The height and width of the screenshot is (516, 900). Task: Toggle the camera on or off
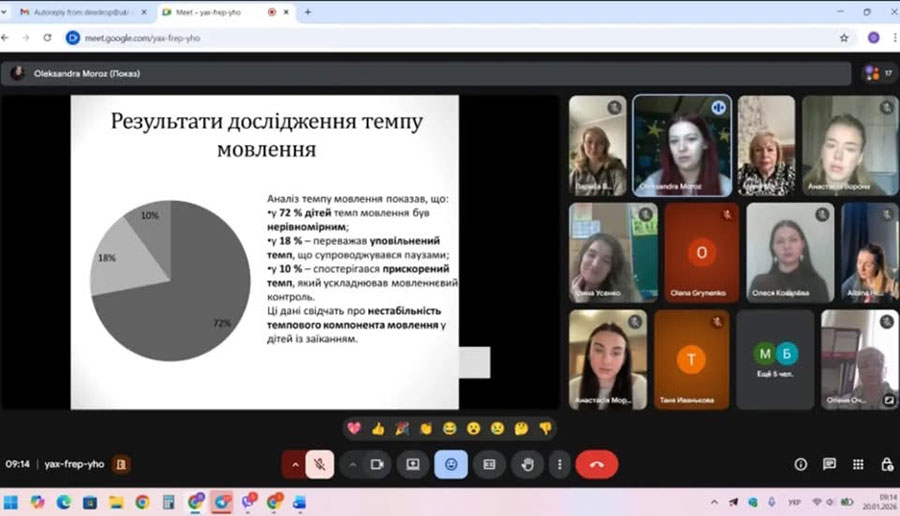point(377,464)
